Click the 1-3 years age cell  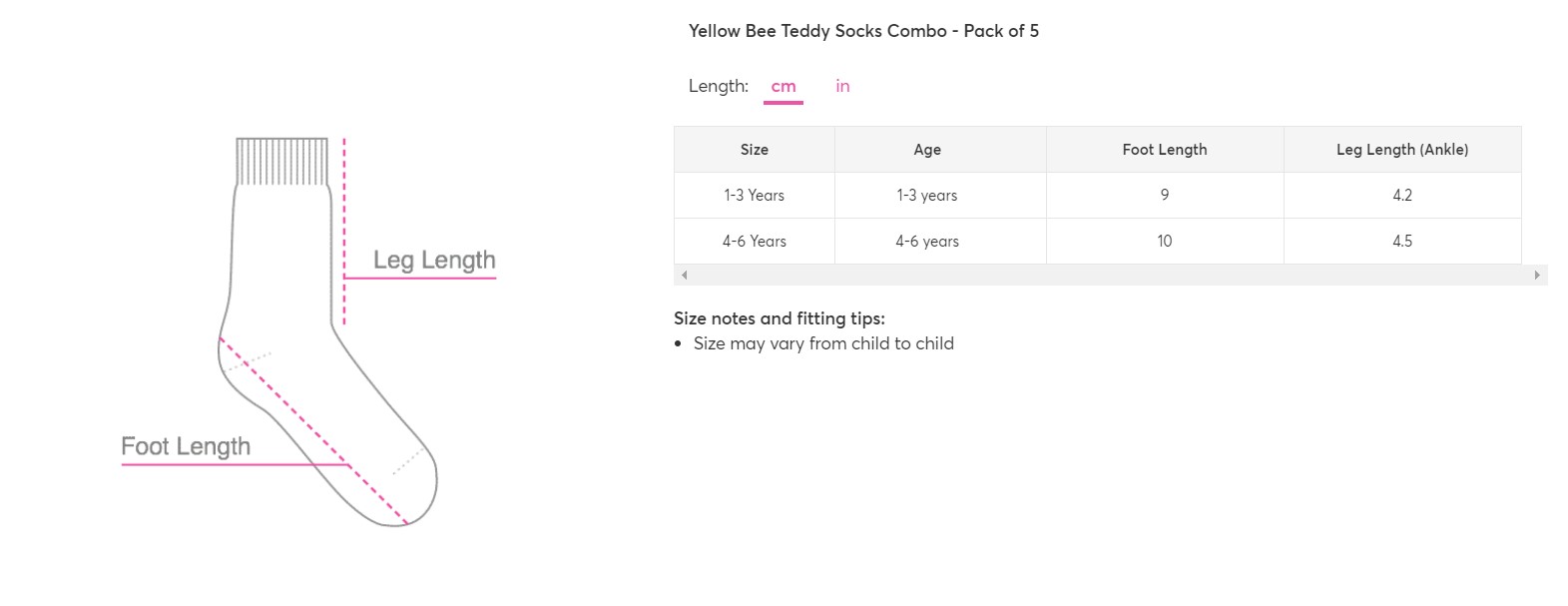point(927,196)
